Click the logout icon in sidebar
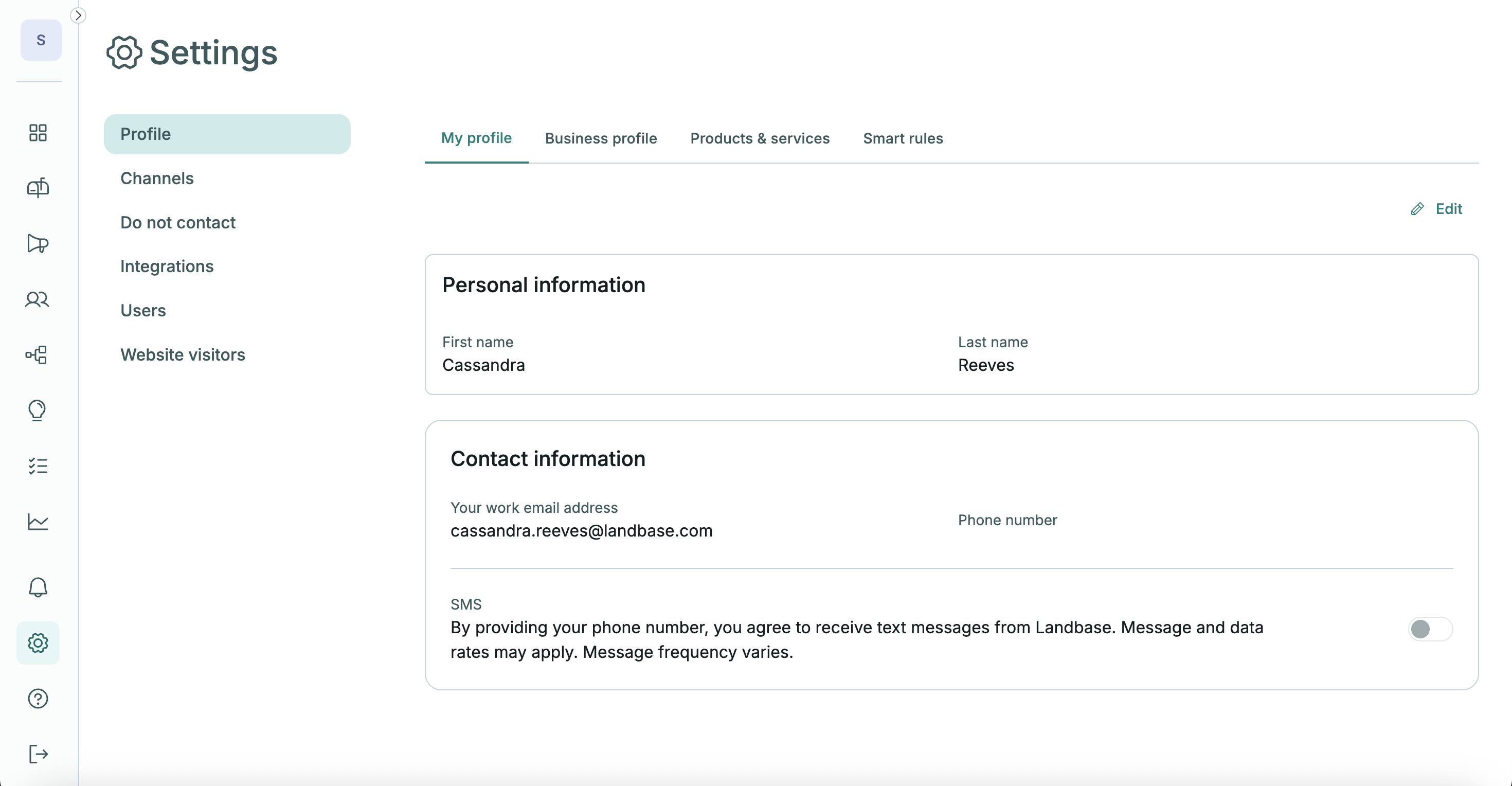Viewport: 1512px width, 786px height. [38, 754]
